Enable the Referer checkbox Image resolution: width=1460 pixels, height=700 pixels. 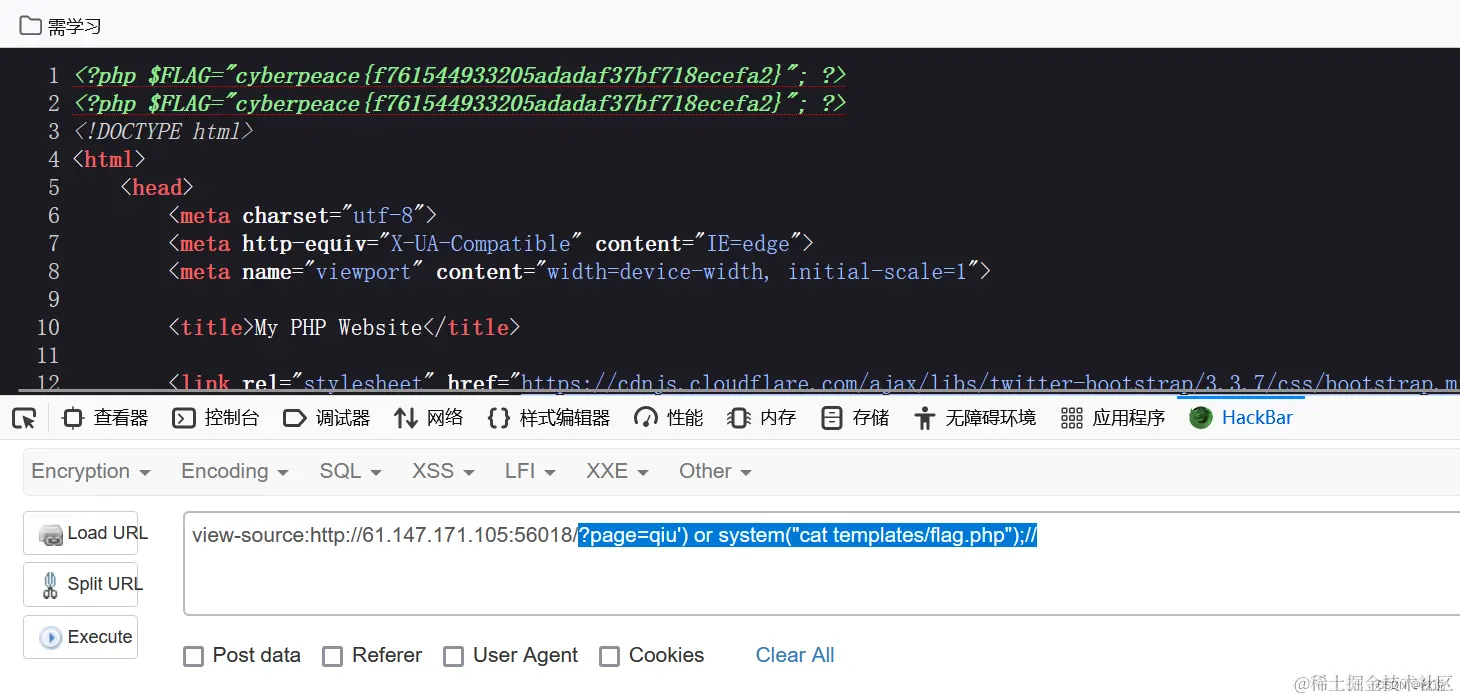(x=332, y=657)
